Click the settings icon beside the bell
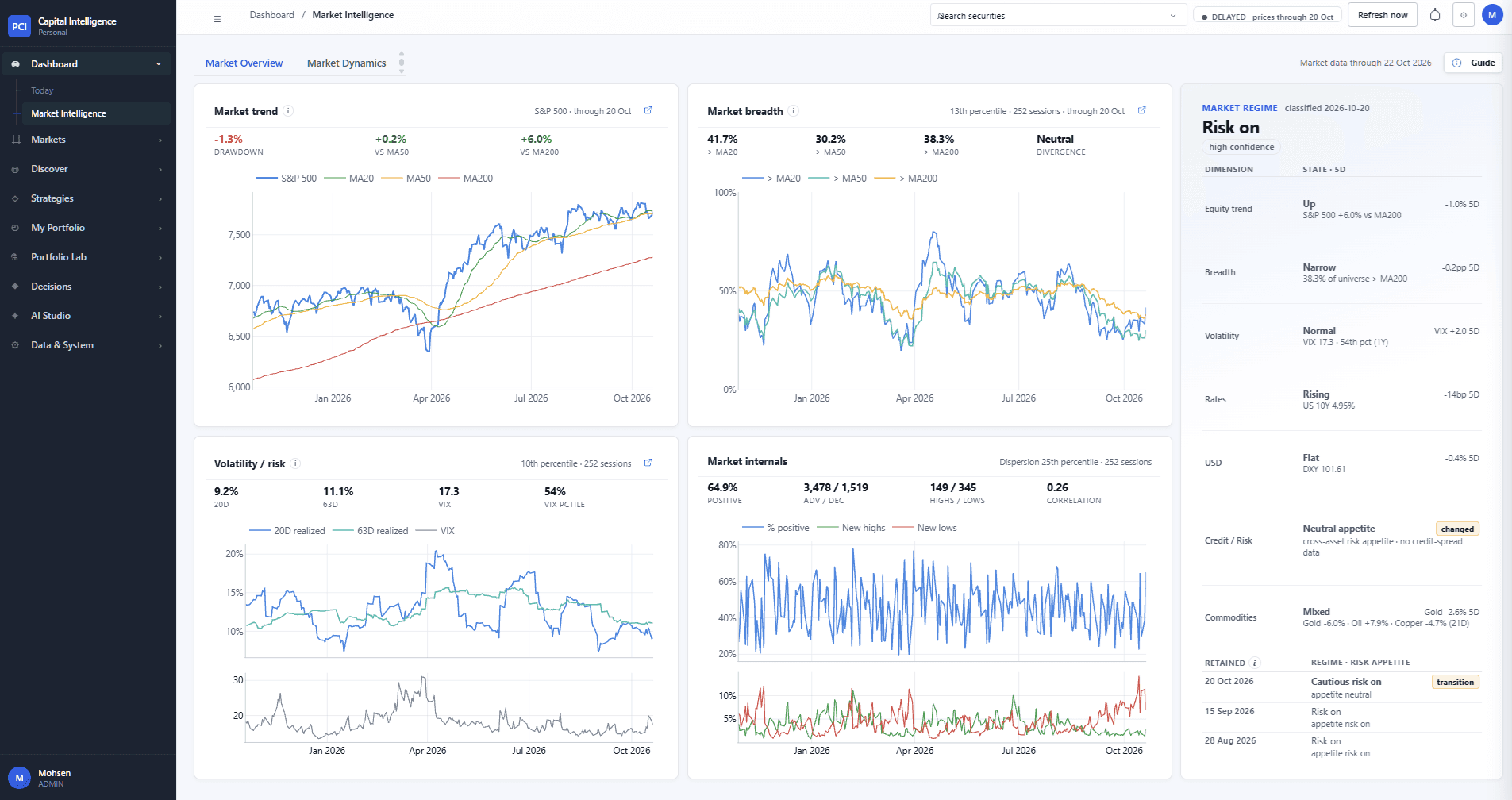 1464,15
